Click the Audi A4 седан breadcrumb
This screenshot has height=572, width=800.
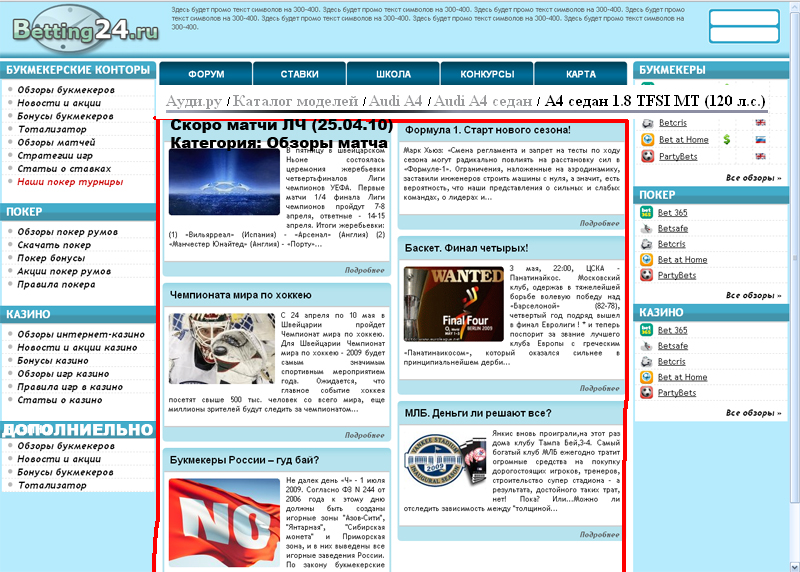483,101
